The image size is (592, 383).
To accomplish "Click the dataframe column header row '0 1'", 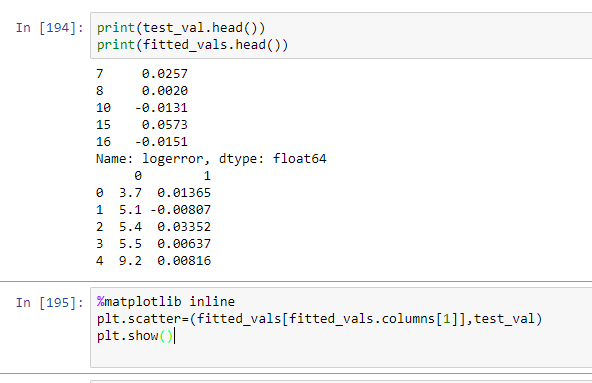I will click(x=172, y=175).
